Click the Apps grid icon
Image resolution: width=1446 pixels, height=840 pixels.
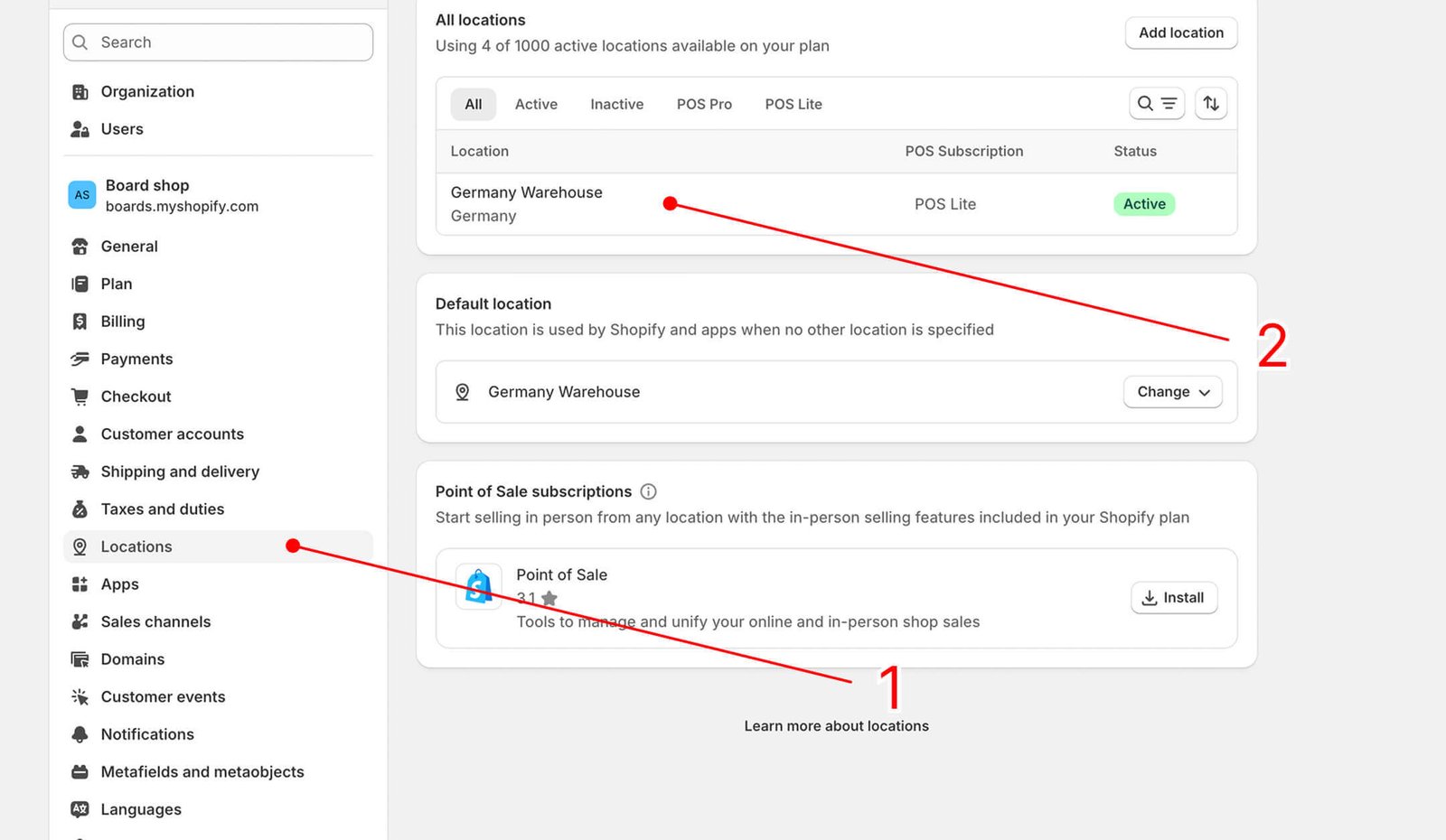click(80, 584)
